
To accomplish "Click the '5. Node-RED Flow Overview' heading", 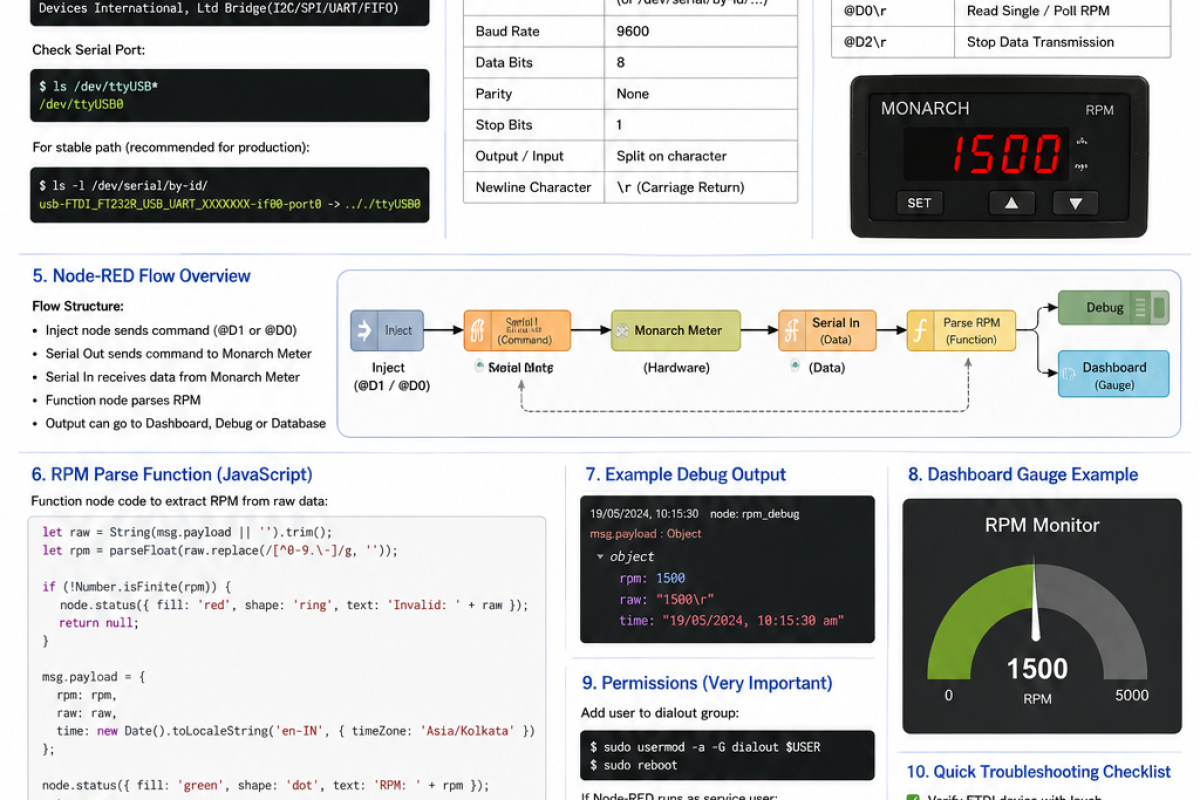I will point(141,276).
